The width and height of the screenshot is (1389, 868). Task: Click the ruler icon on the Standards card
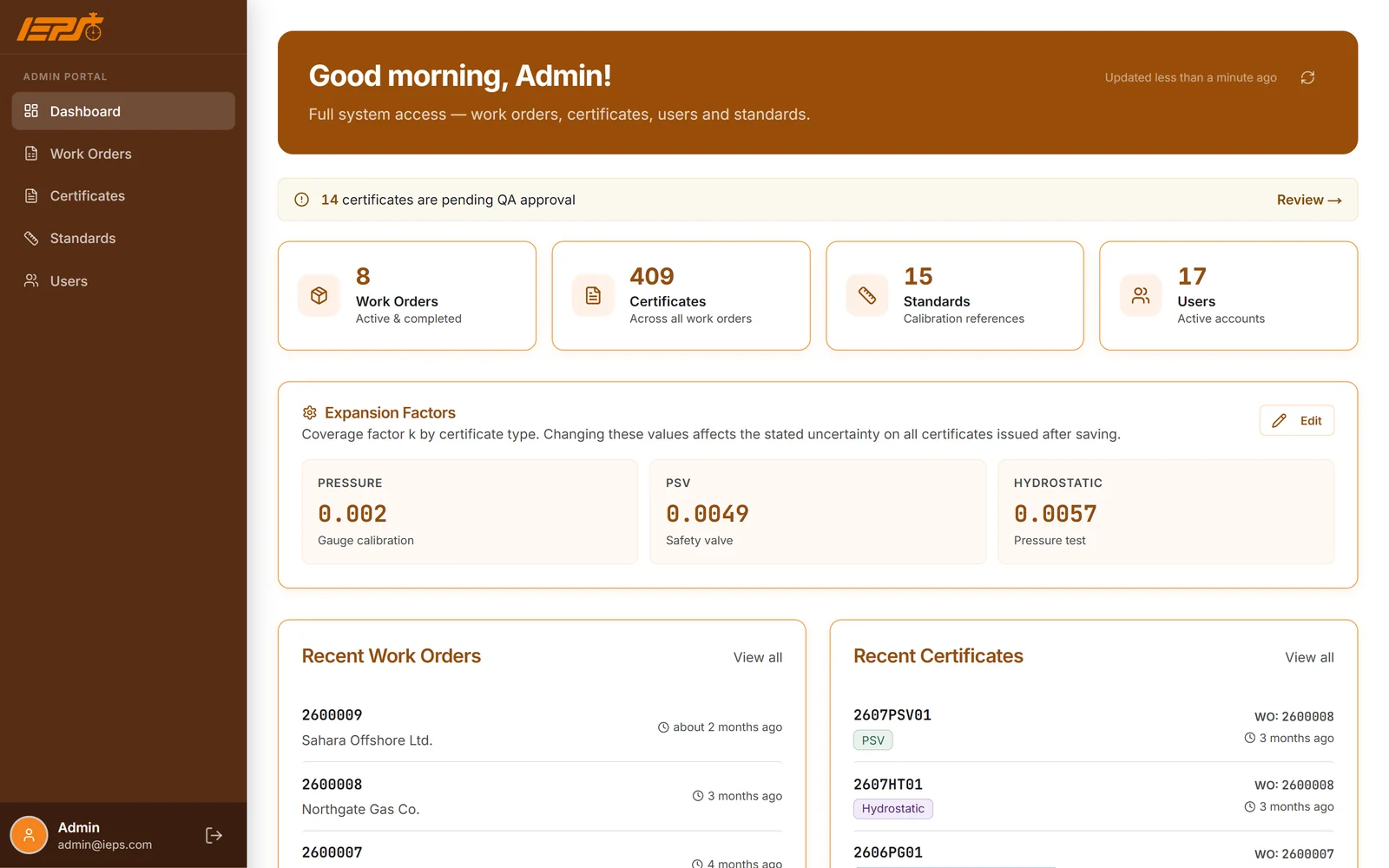(867, 296)
